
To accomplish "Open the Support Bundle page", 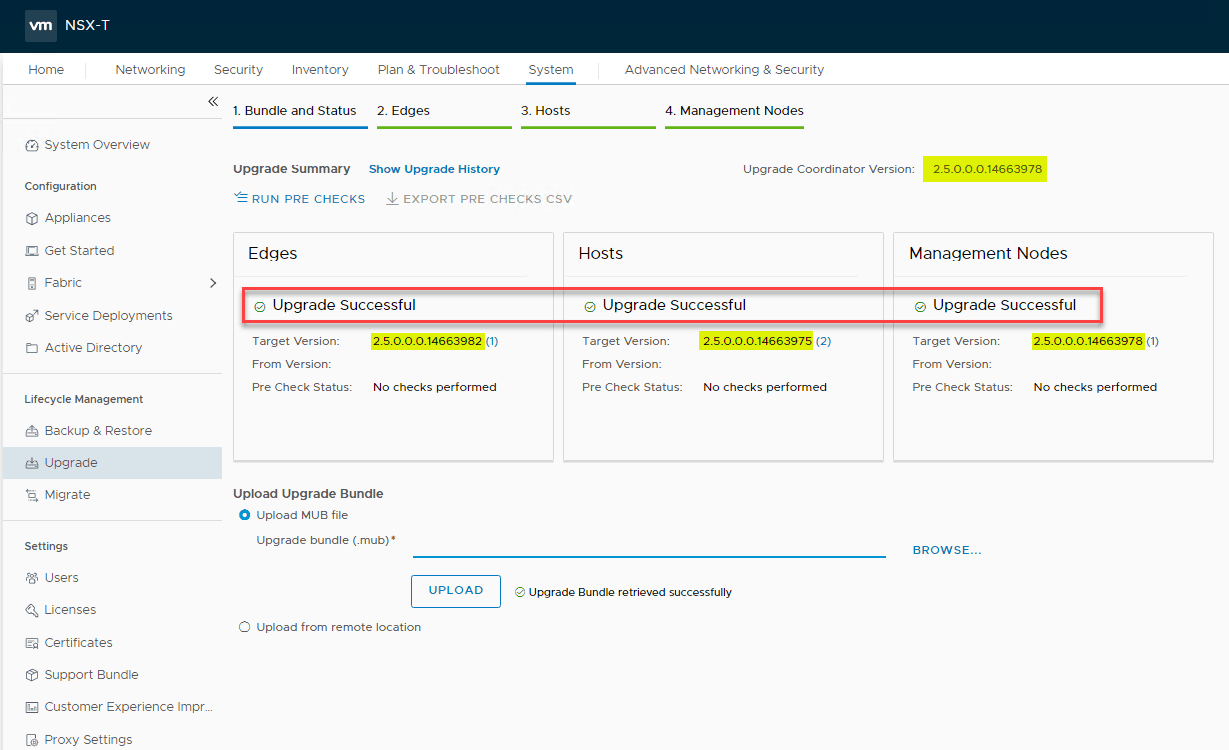I will coord(90,674).
